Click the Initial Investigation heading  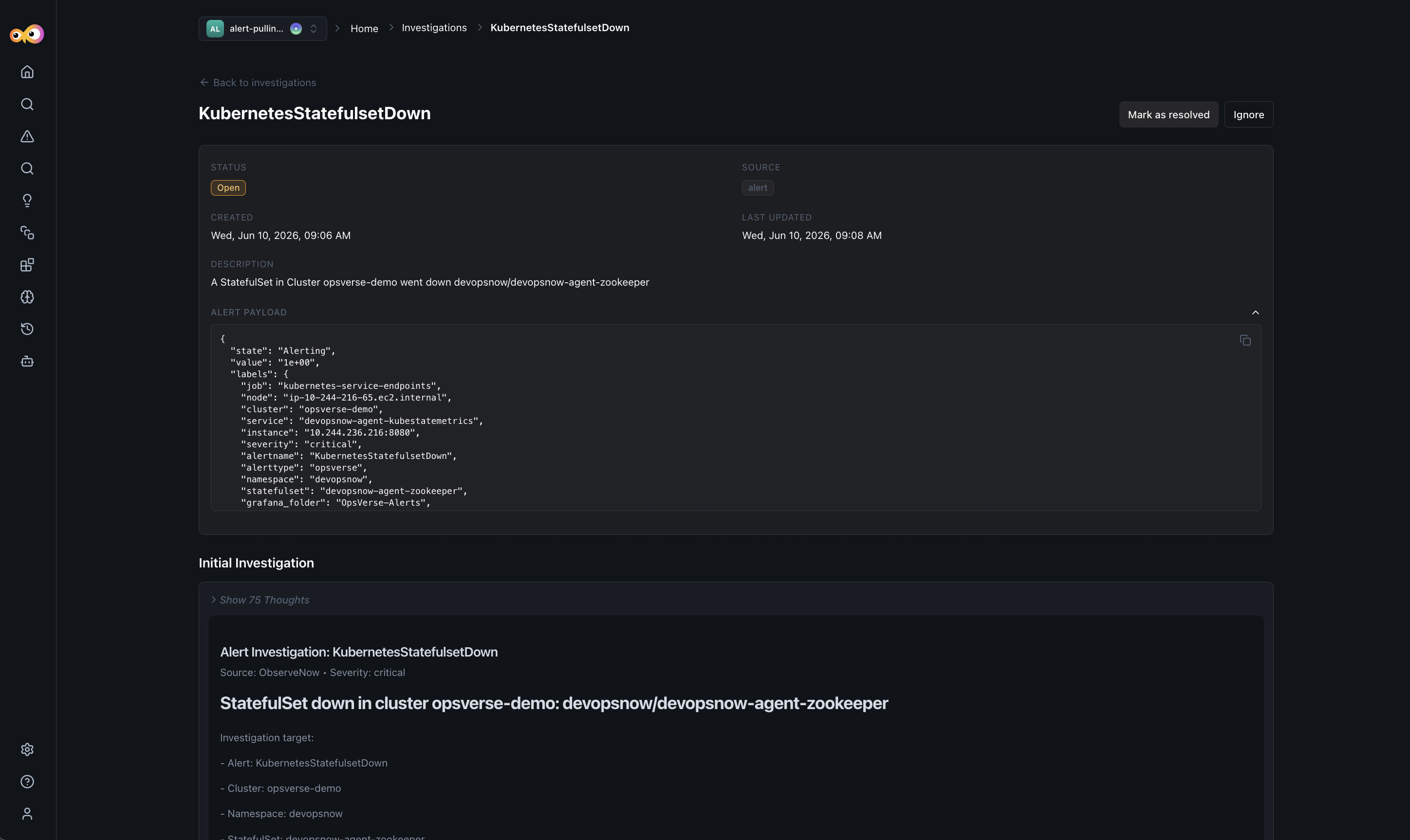tap(256, 563)
